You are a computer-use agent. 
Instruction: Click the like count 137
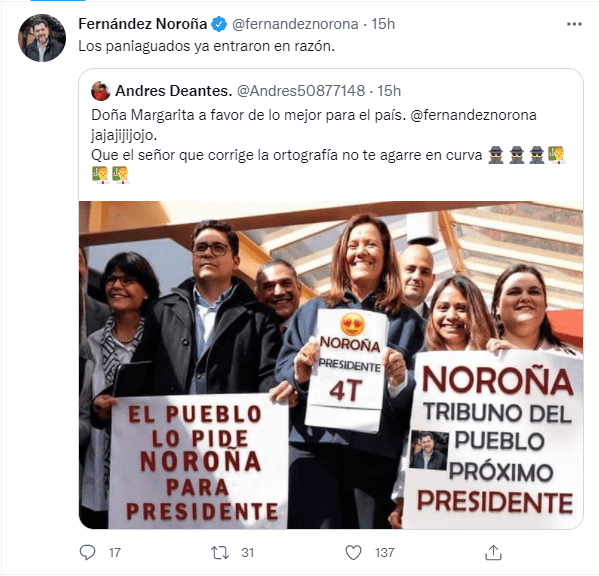(384, 552)
